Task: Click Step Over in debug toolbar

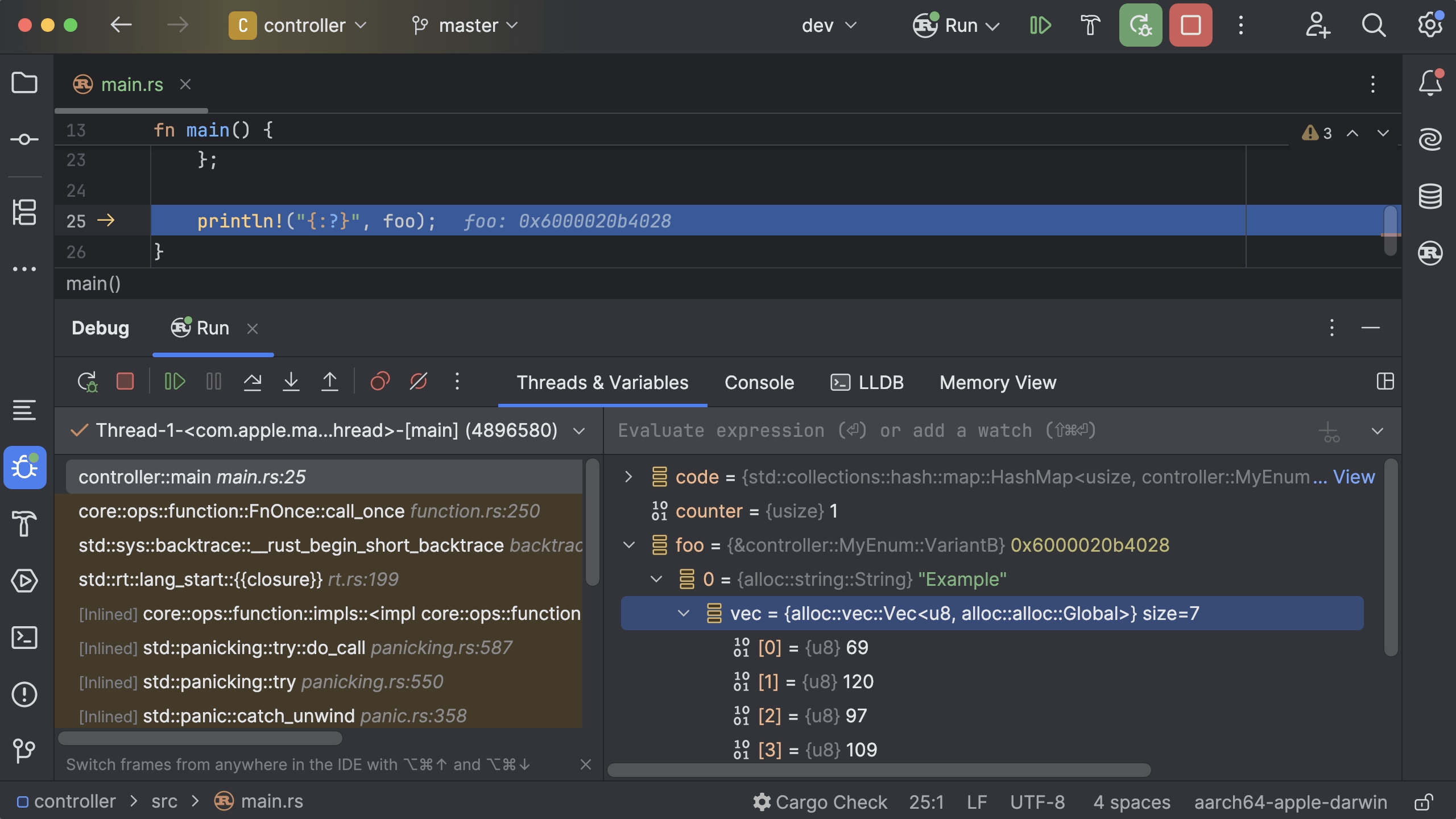Action: pos(252,382)
